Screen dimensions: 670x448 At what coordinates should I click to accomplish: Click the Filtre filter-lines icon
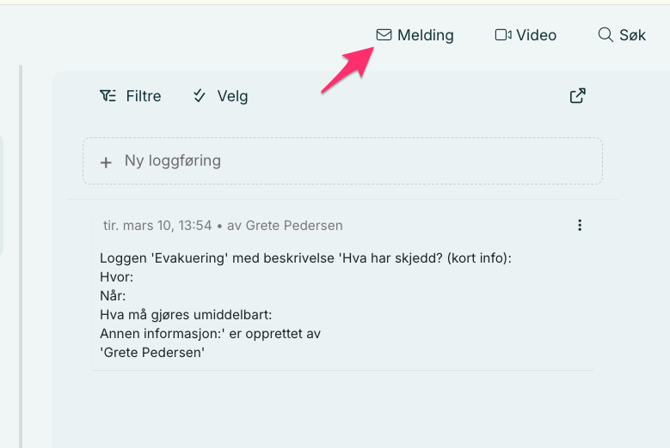click(x=108, y=96)
